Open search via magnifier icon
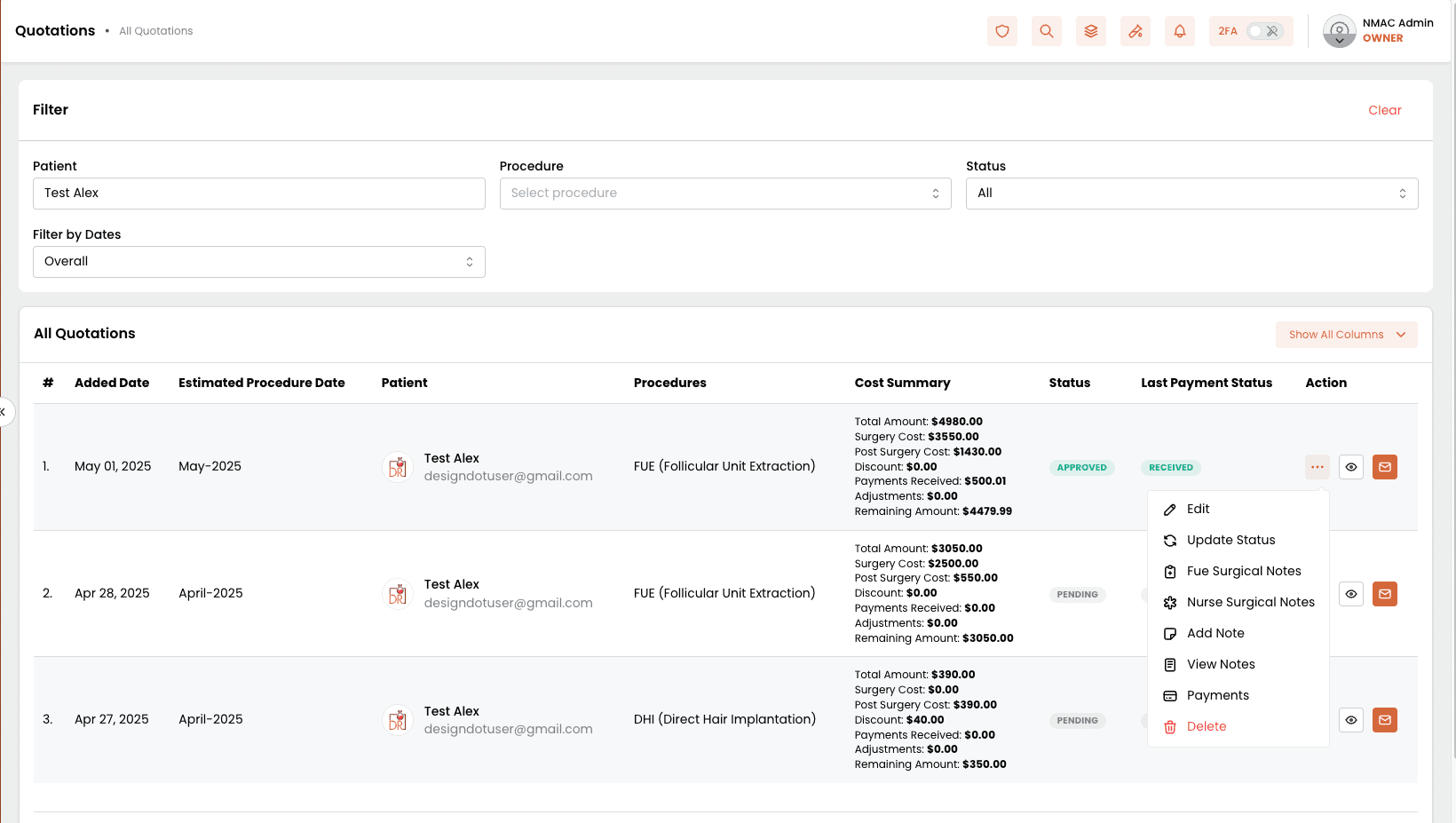Viewport: 1456px width, 823px height. (x=1046, y=31)
